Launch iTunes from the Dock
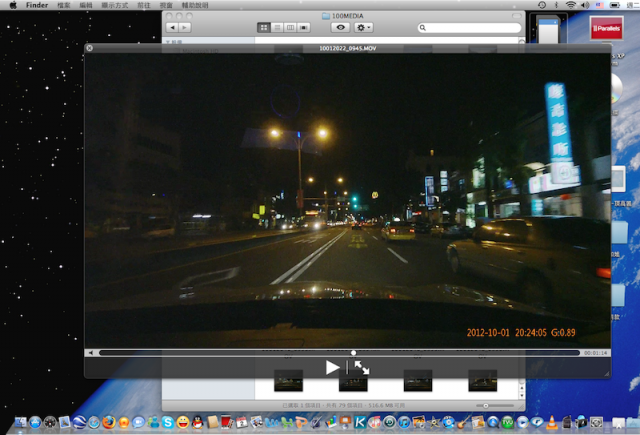The image size is (640, 435). (x=404, y=422)
